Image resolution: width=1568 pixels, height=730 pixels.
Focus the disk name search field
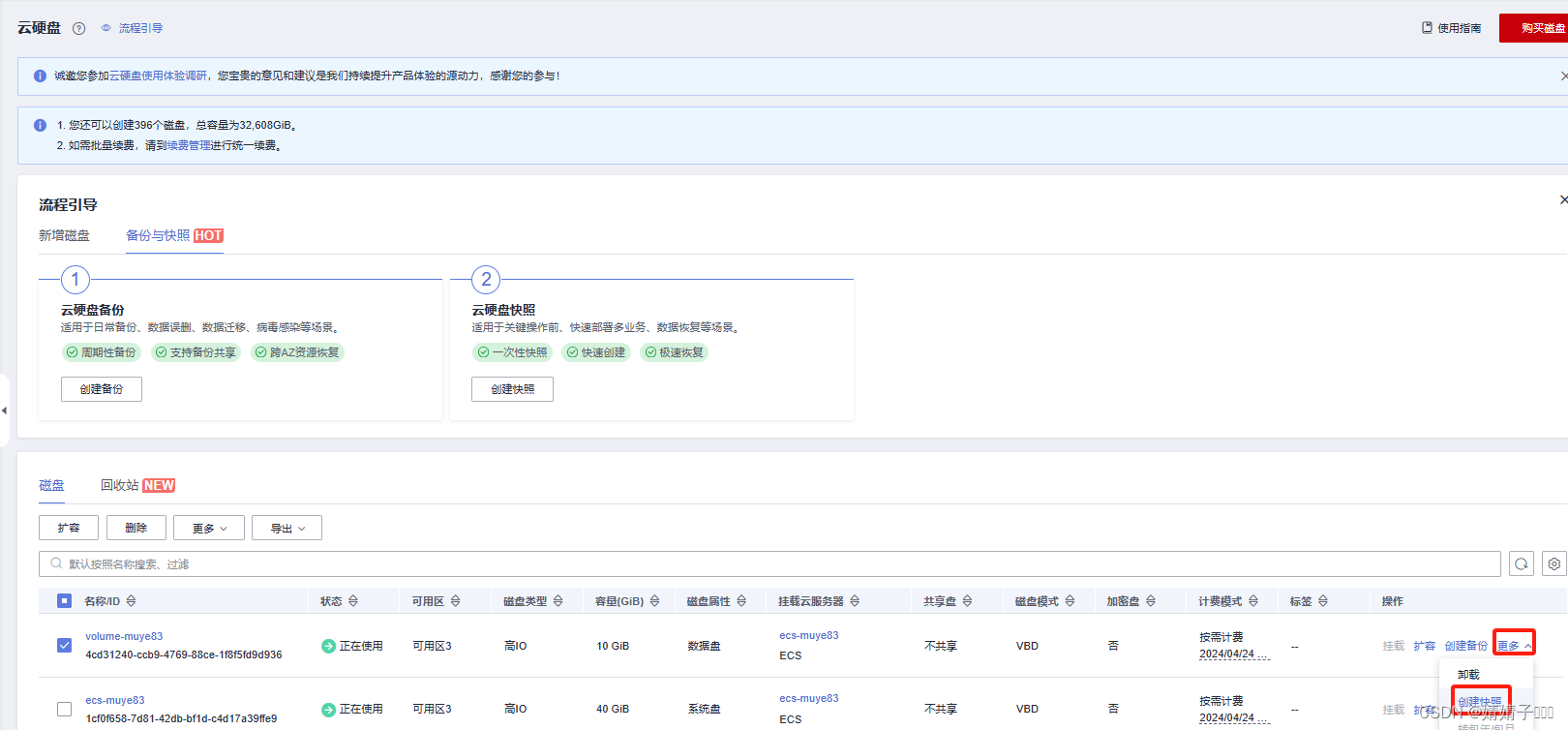[769, 563]
